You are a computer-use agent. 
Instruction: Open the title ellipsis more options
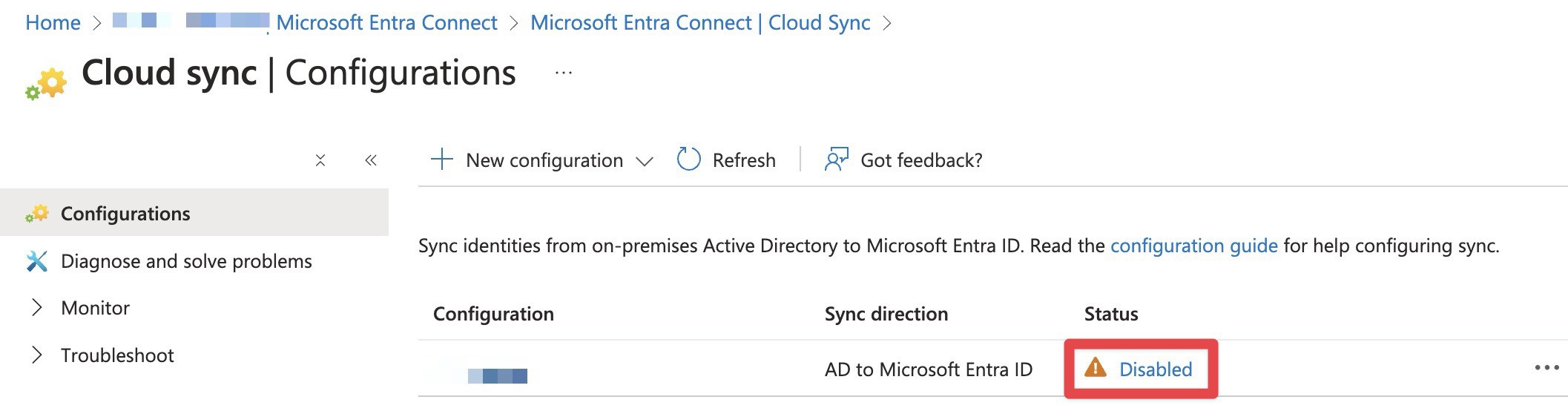pos(564,73)
